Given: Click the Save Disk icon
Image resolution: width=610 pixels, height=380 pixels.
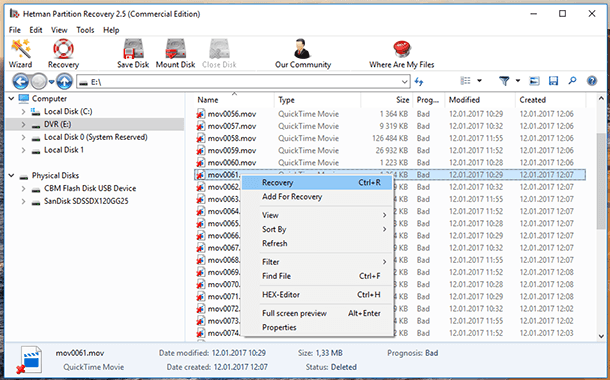Looking at the screenshot, I should [133, 49].
